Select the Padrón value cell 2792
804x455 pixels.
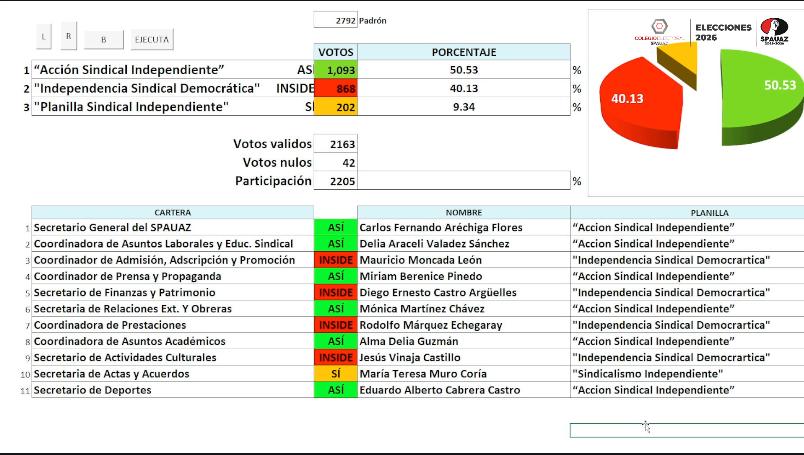click(335, 21)
